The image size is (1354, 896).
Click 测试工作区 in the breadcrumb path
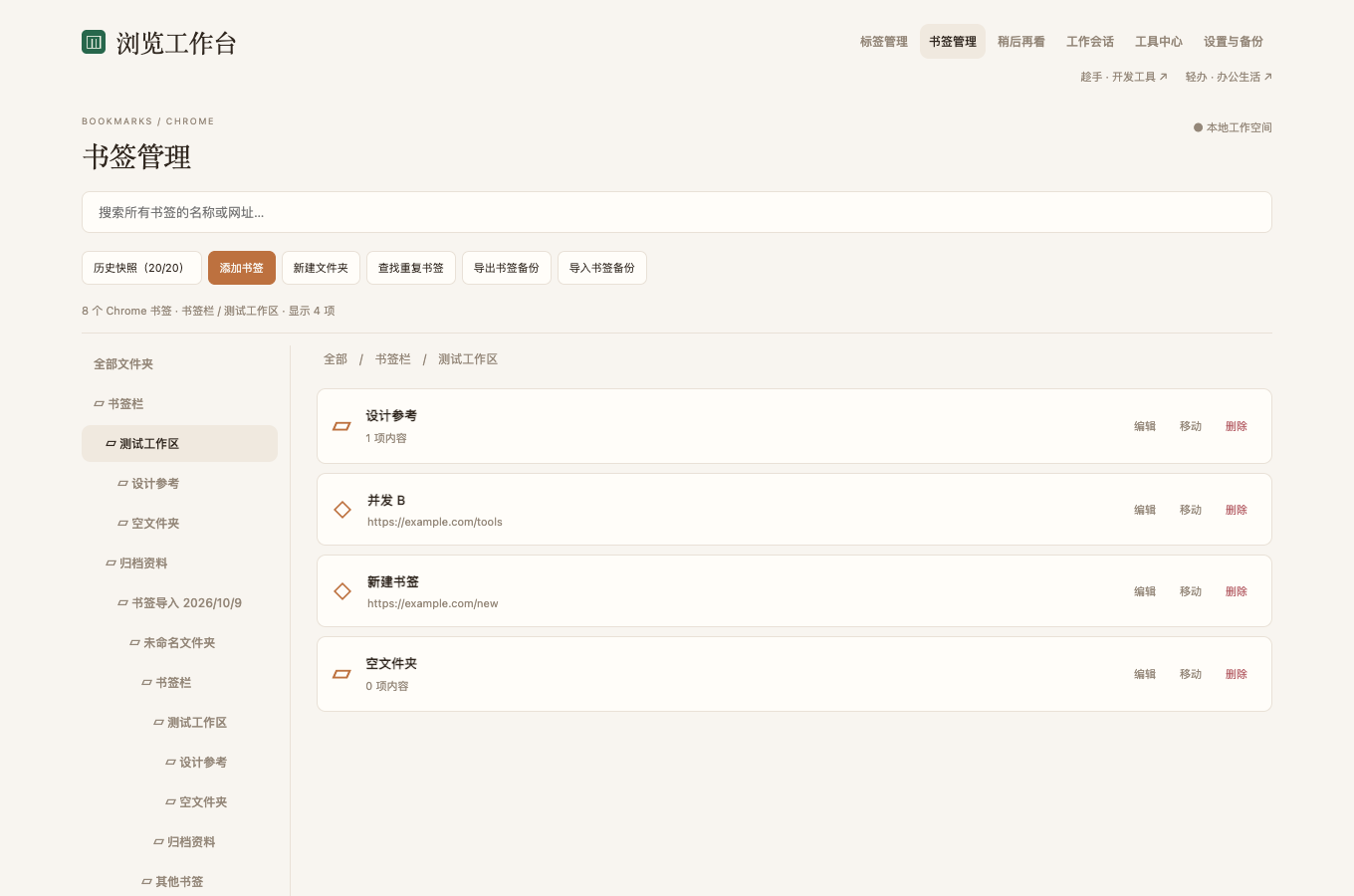[x=468, y=359]
